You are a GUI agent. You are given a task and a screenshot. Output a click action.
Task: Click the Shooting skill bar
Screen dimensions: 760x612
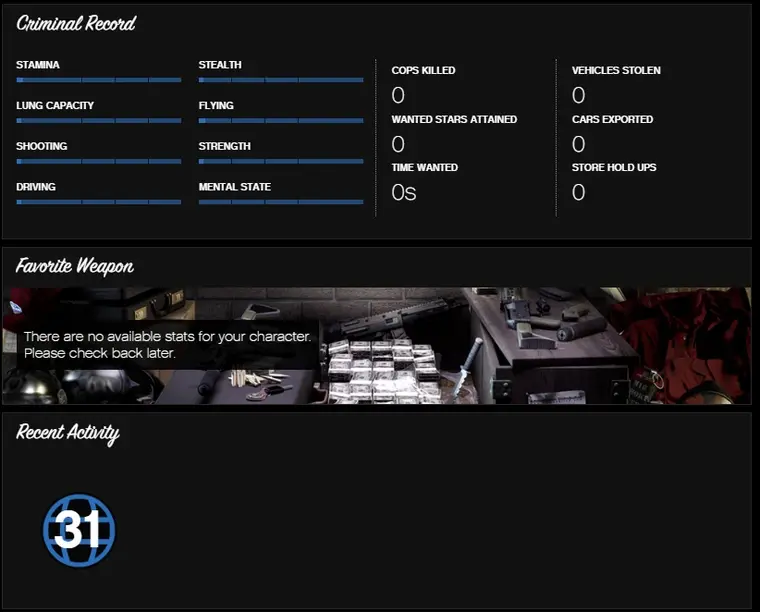coord(99,161)
